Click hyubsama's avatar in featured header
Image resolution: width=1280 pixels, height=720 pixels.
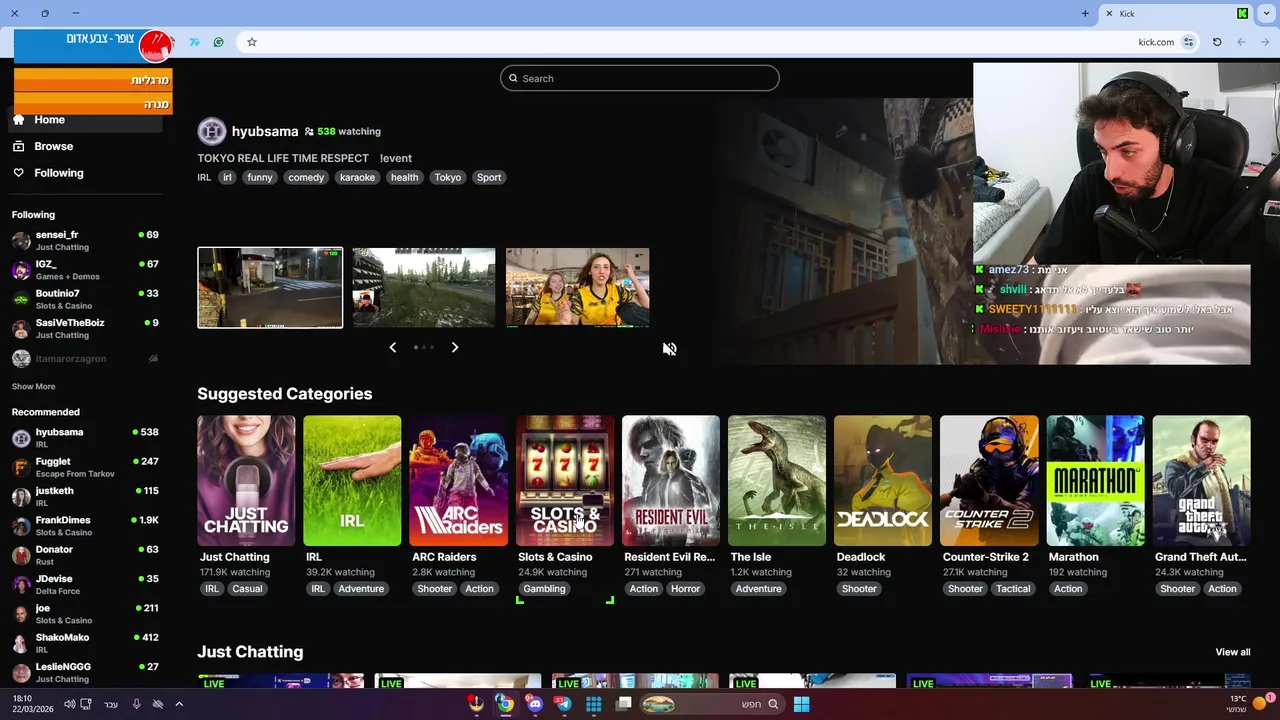pyautogui.click(x=212, y=131)
